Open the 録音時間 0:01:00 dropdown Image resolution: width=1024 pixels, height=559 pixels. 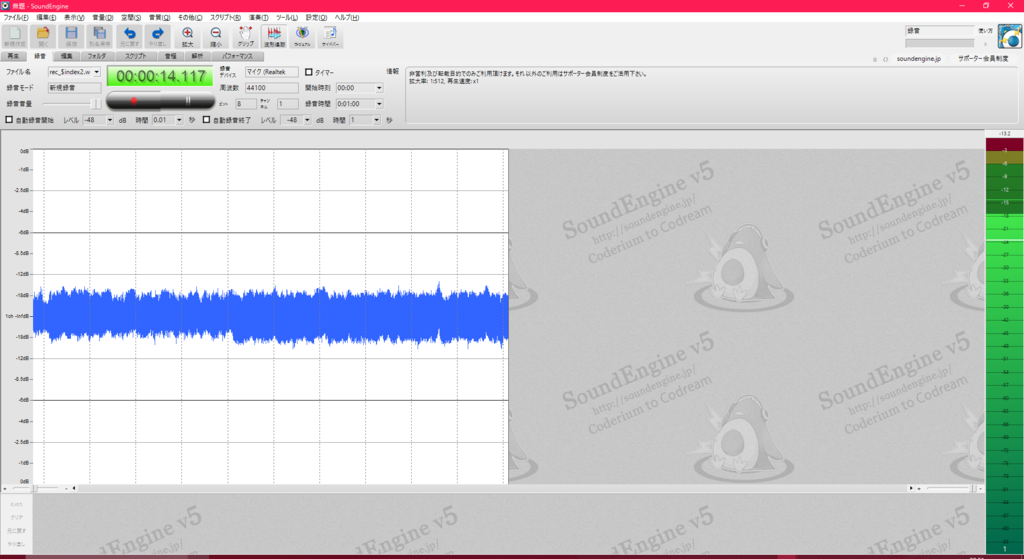379,104
